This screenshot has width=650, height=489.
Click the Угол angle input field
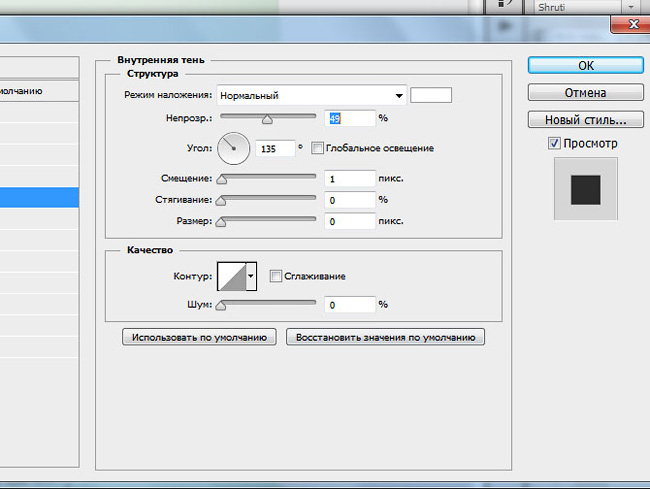[275, 148]
